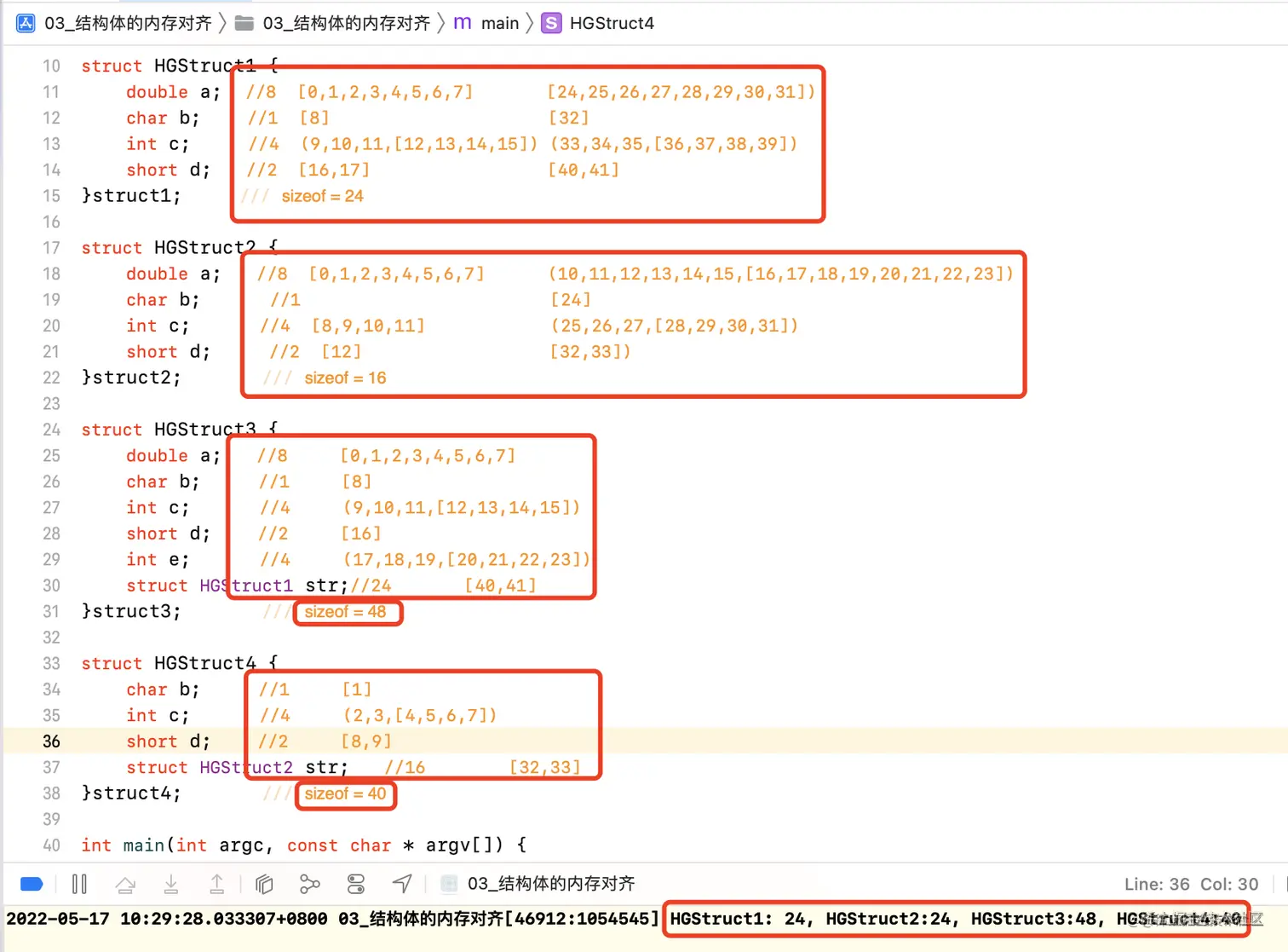
Task: Click the Step Into debug button
Action: (x=171, y=884)
